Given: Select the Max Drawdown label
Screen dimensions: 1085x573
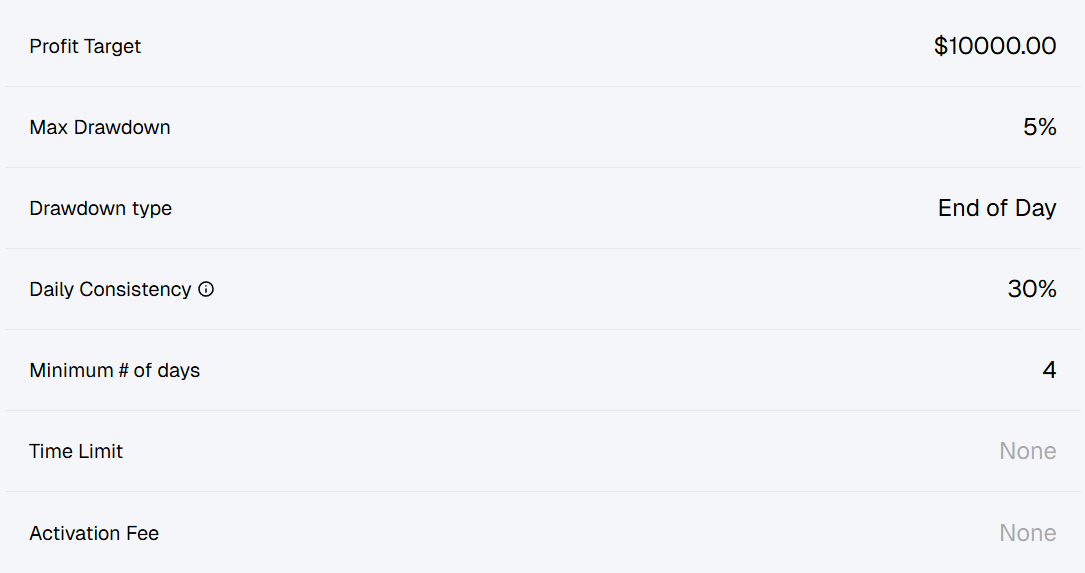Looking at the screenshot, I should coord(100,127).
